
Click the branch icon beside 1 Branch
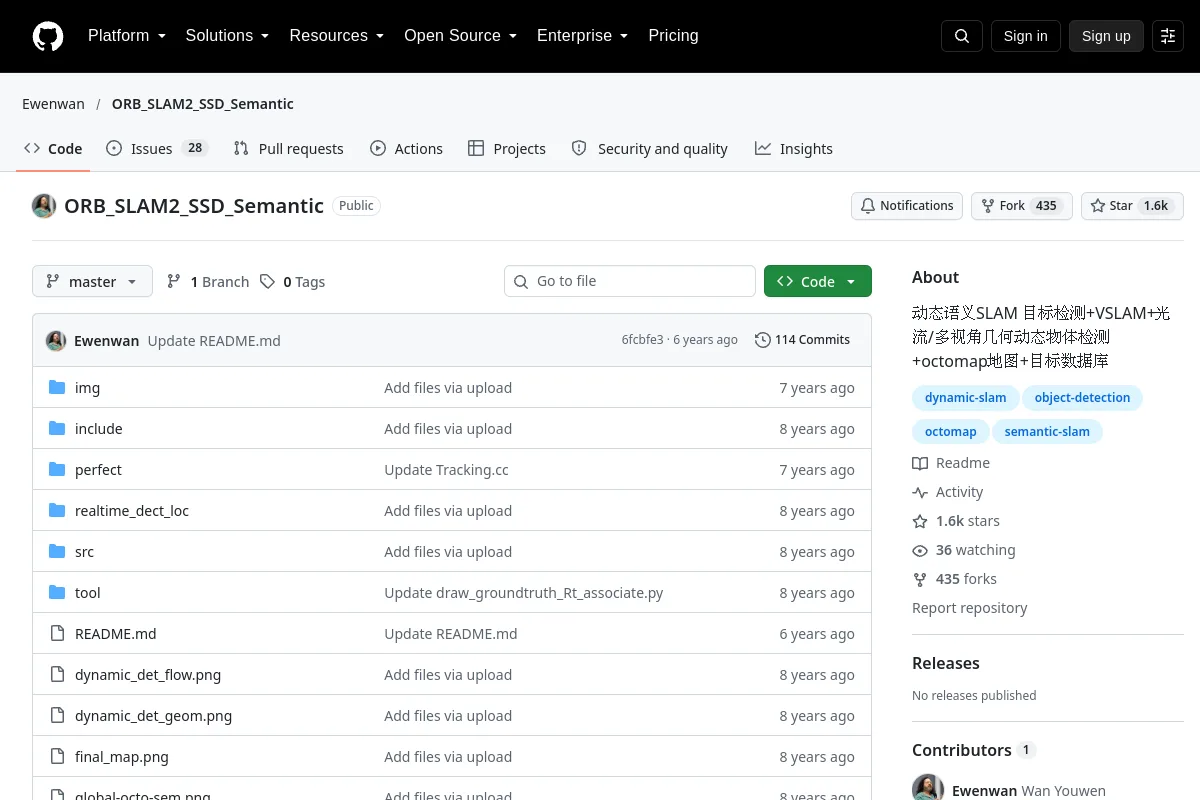[174, 282]
